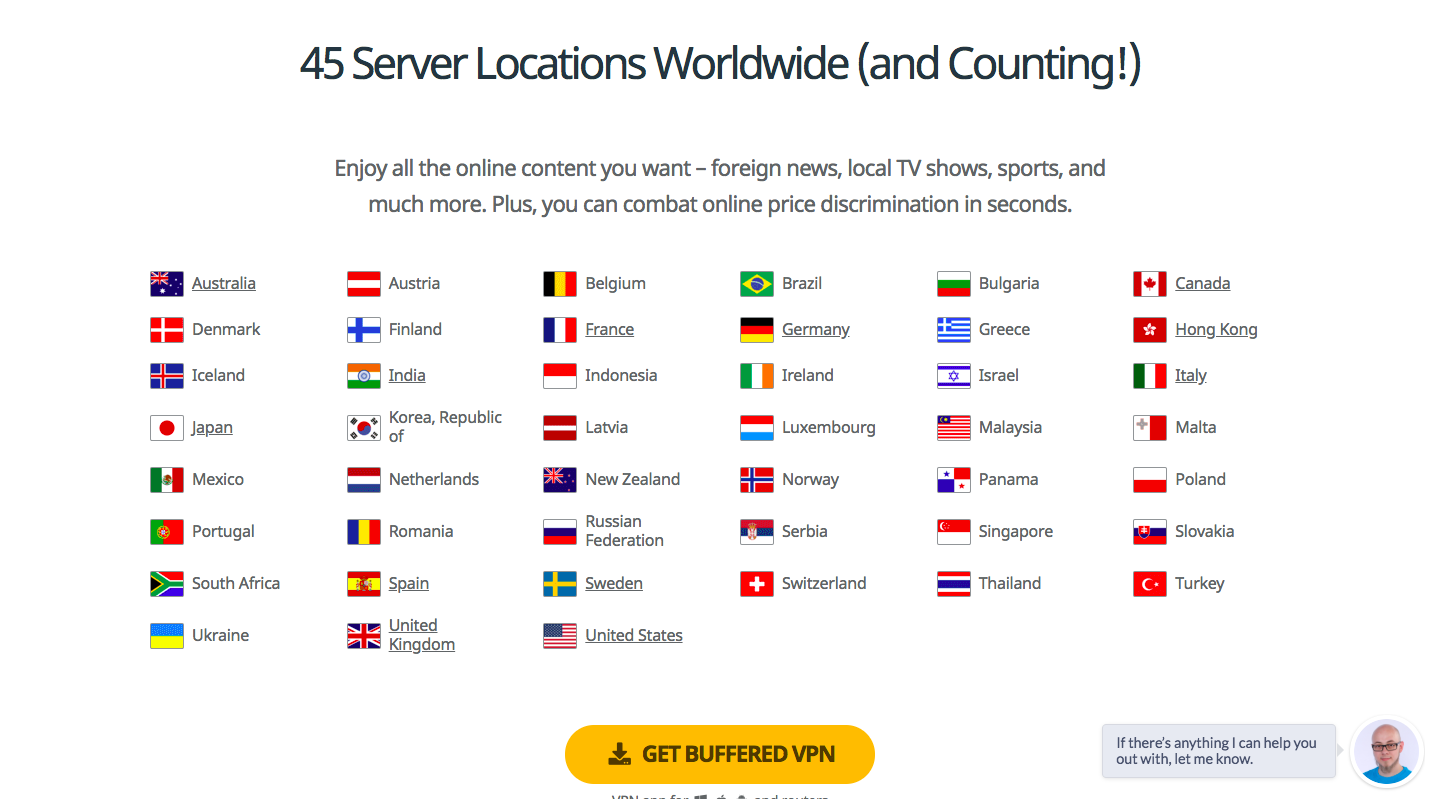Click the Bulgaria flag icon
This screenshot has width=1439, height=799.
[x=954, y=284]
